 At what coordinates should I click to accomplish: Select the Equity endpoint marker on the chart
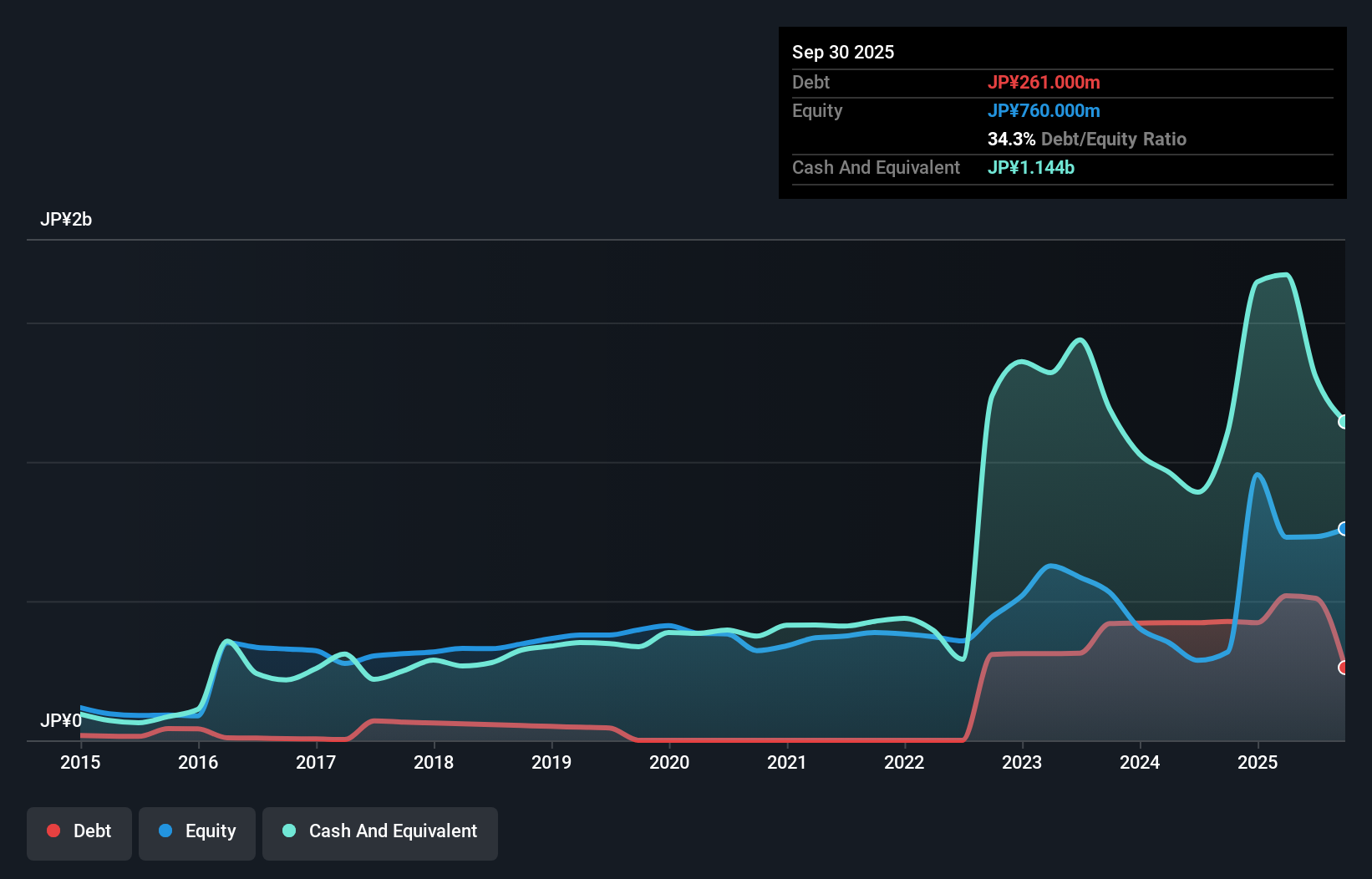click(x=1342, y=528)
